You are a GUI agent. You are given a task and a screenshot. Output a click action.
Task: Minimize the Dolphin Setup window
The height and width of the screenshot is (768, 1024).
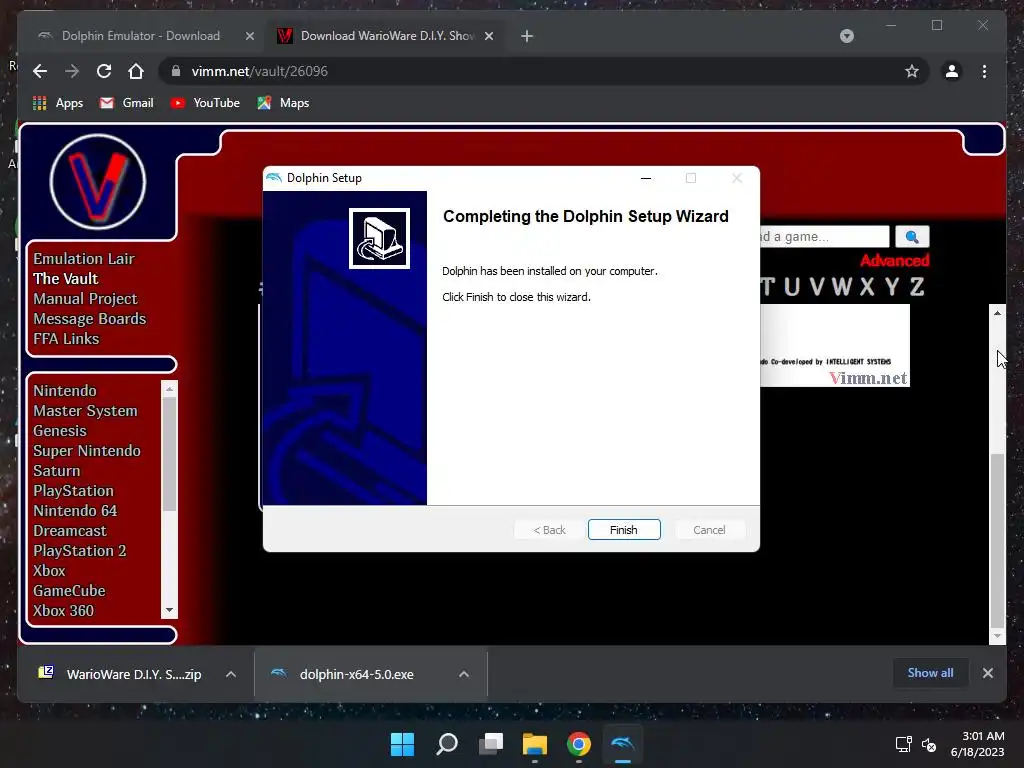pyautogui.click(x=646, y=178)
